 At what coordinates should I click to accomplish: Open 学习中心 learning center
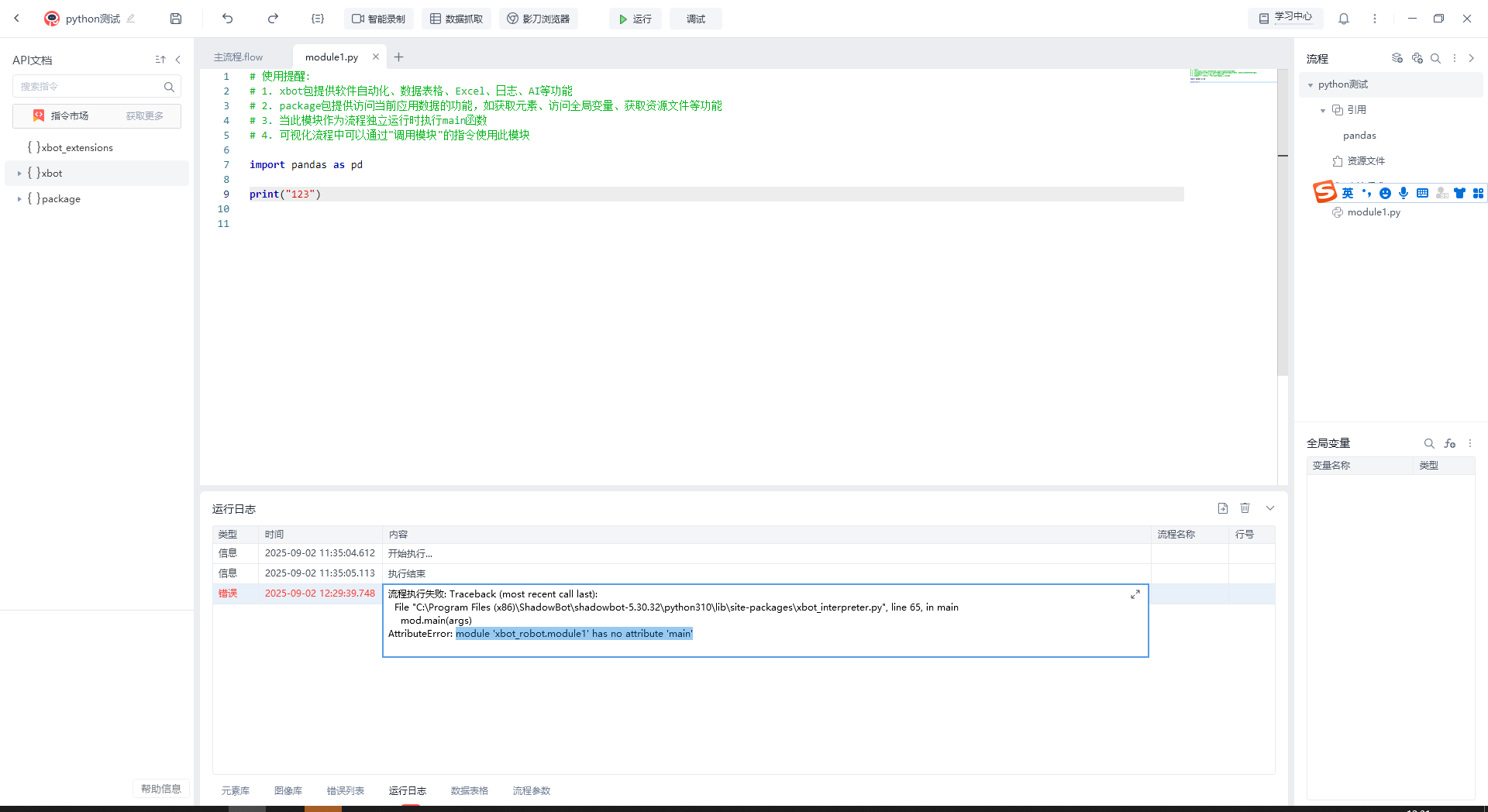point(1286,17)
